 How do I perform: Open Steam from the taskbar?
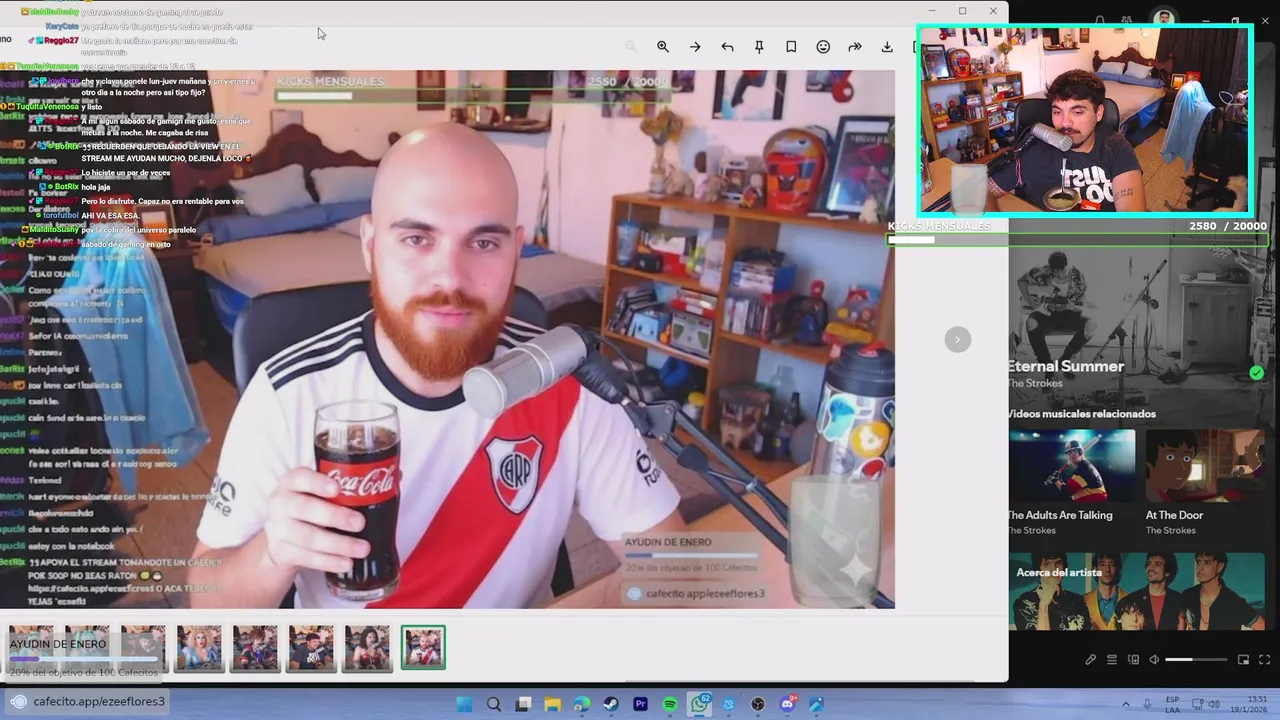(x=611, y=704)
